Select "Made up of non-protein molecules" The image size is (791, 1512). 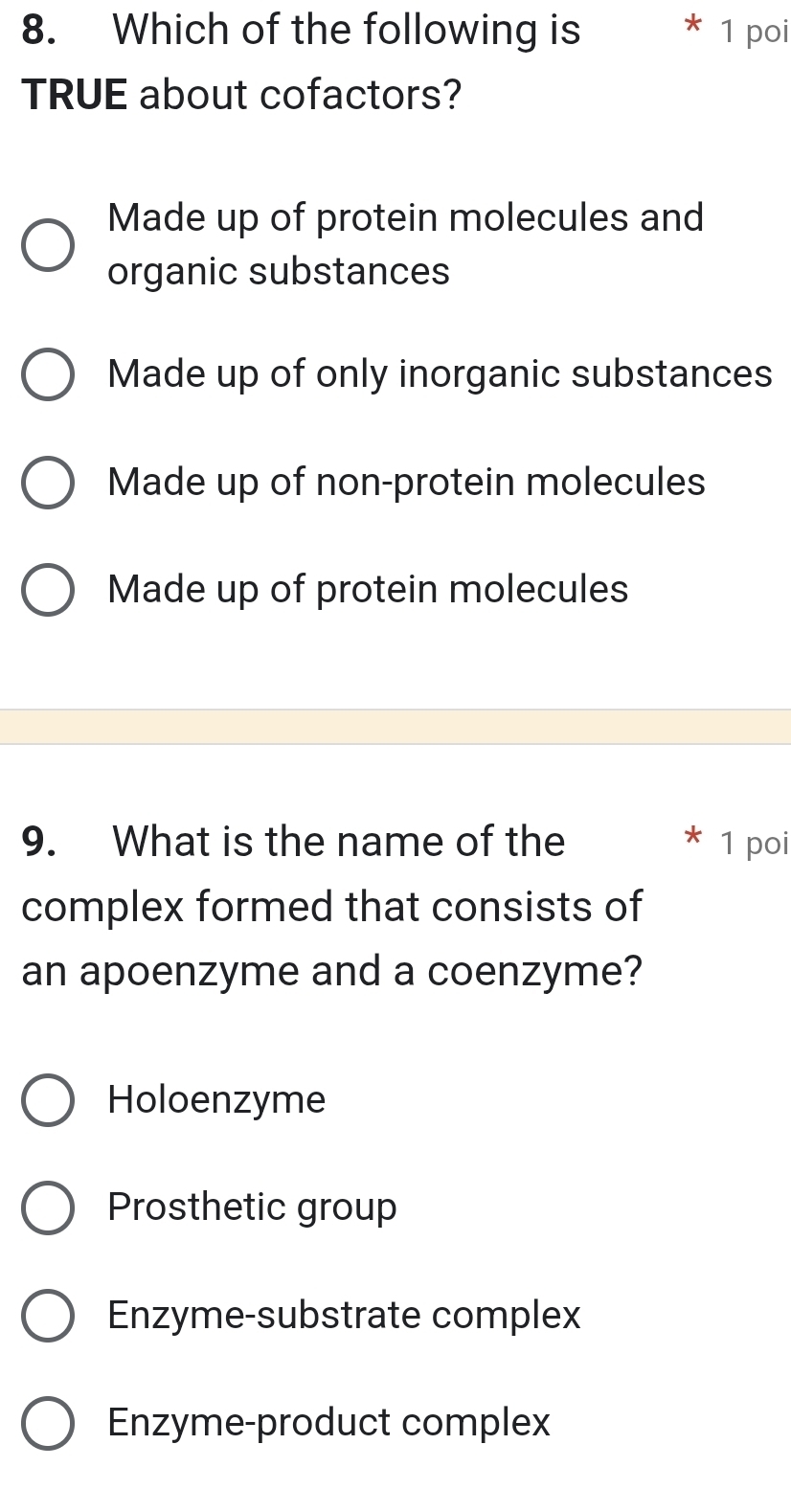[49, 482]
